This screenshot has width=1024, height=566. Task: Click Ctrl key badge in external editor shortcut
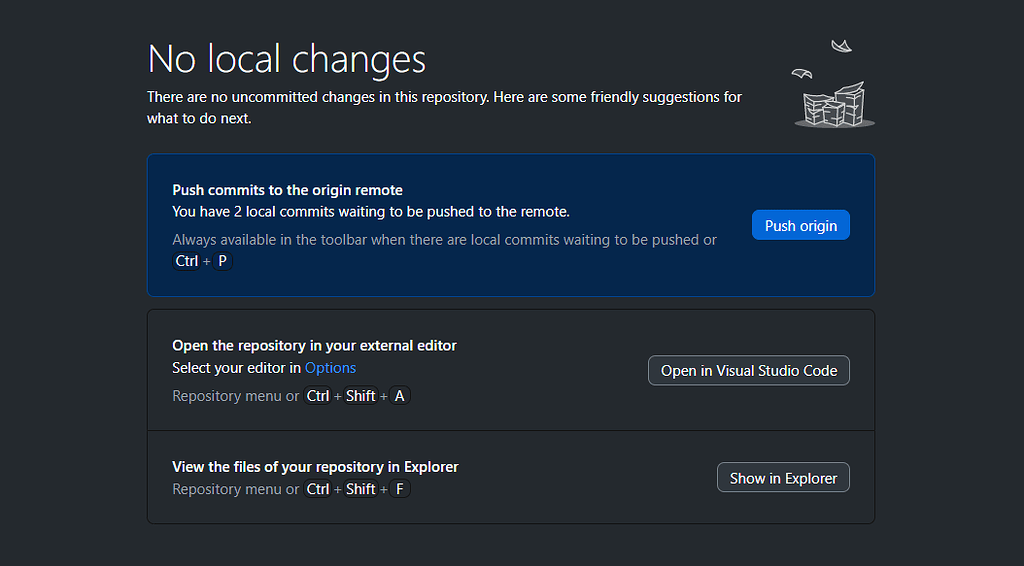click(x=318, y=396)
